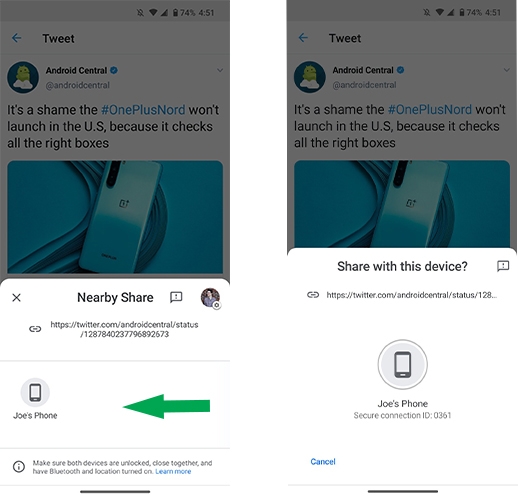
Task: Expand tweet options chevron in right screen
Action: pos(507,70)
